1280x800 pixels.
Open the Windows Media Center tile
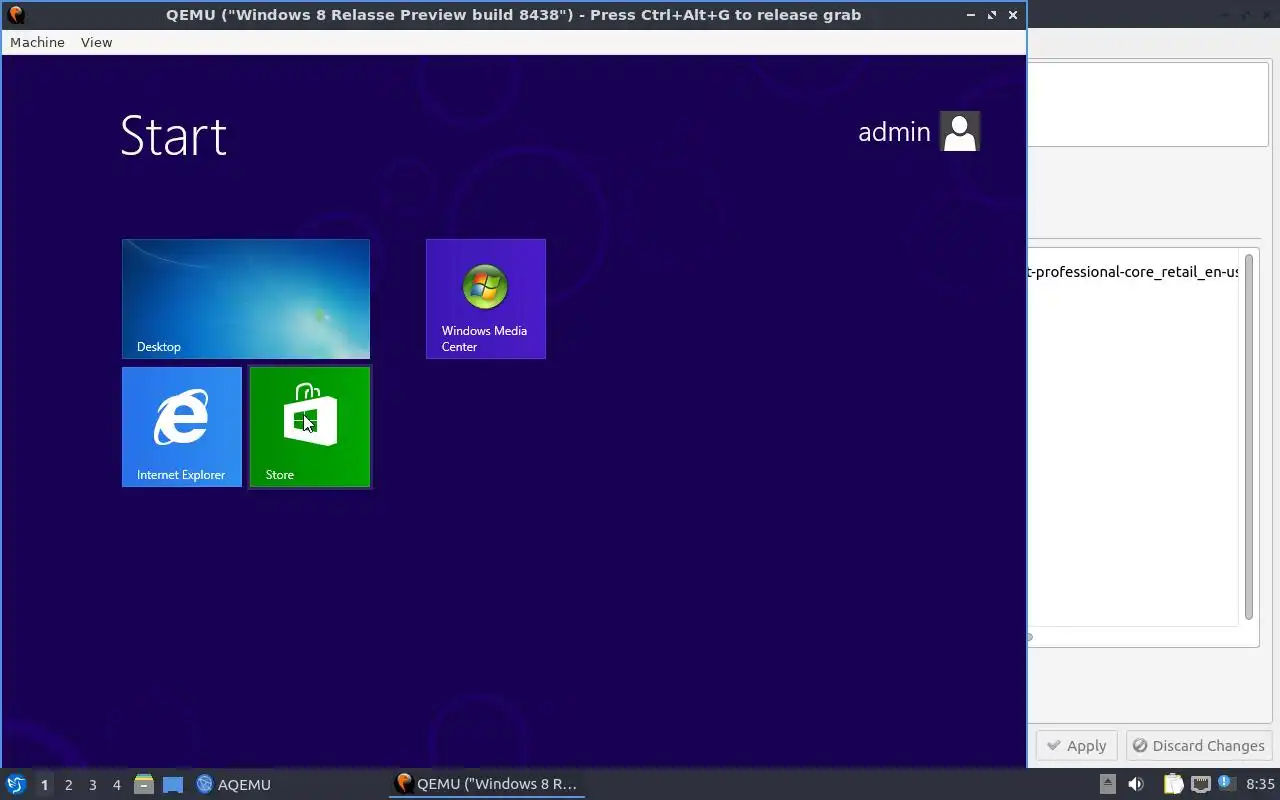click(486, 299)
